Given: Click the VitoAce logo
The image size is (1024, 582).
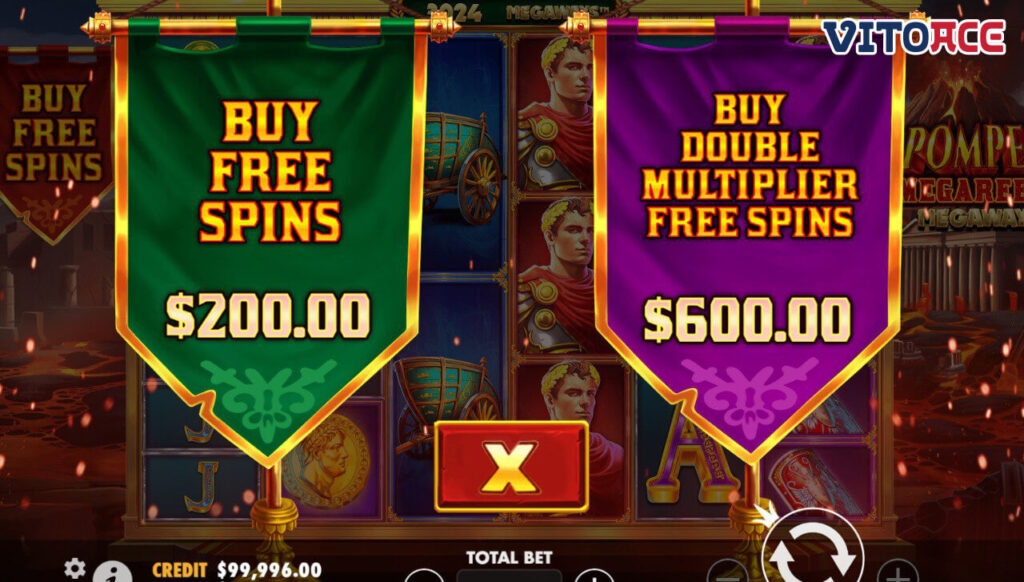Looking at the screenshot, I should tap(914, 37).
